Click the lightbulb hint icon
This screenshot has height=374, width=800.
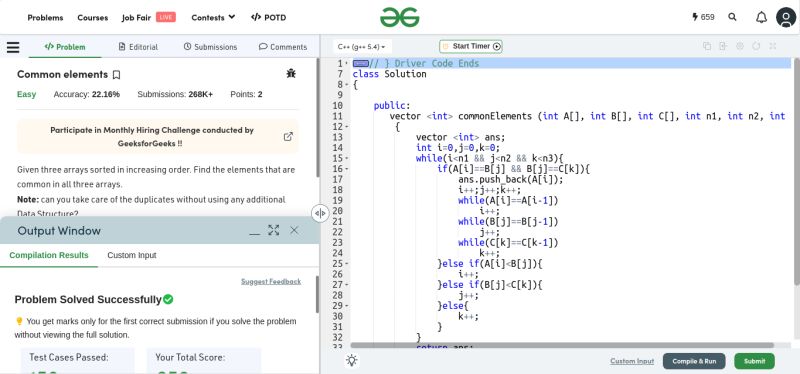352,360
